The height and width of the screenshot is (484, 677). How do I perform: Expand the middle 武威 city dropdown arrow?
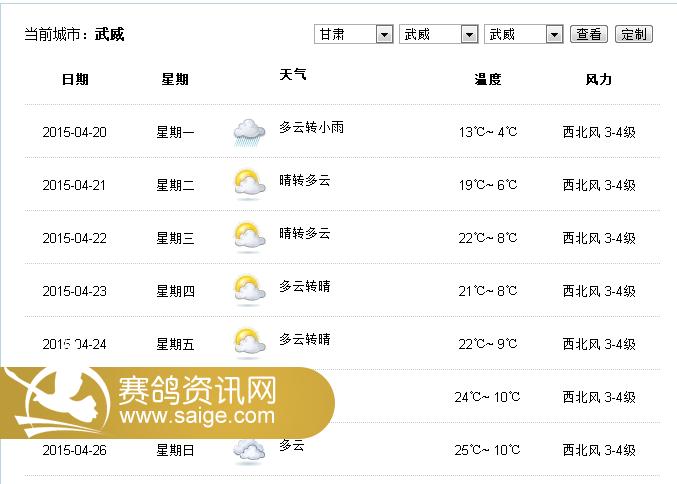[x=469, y=34]
